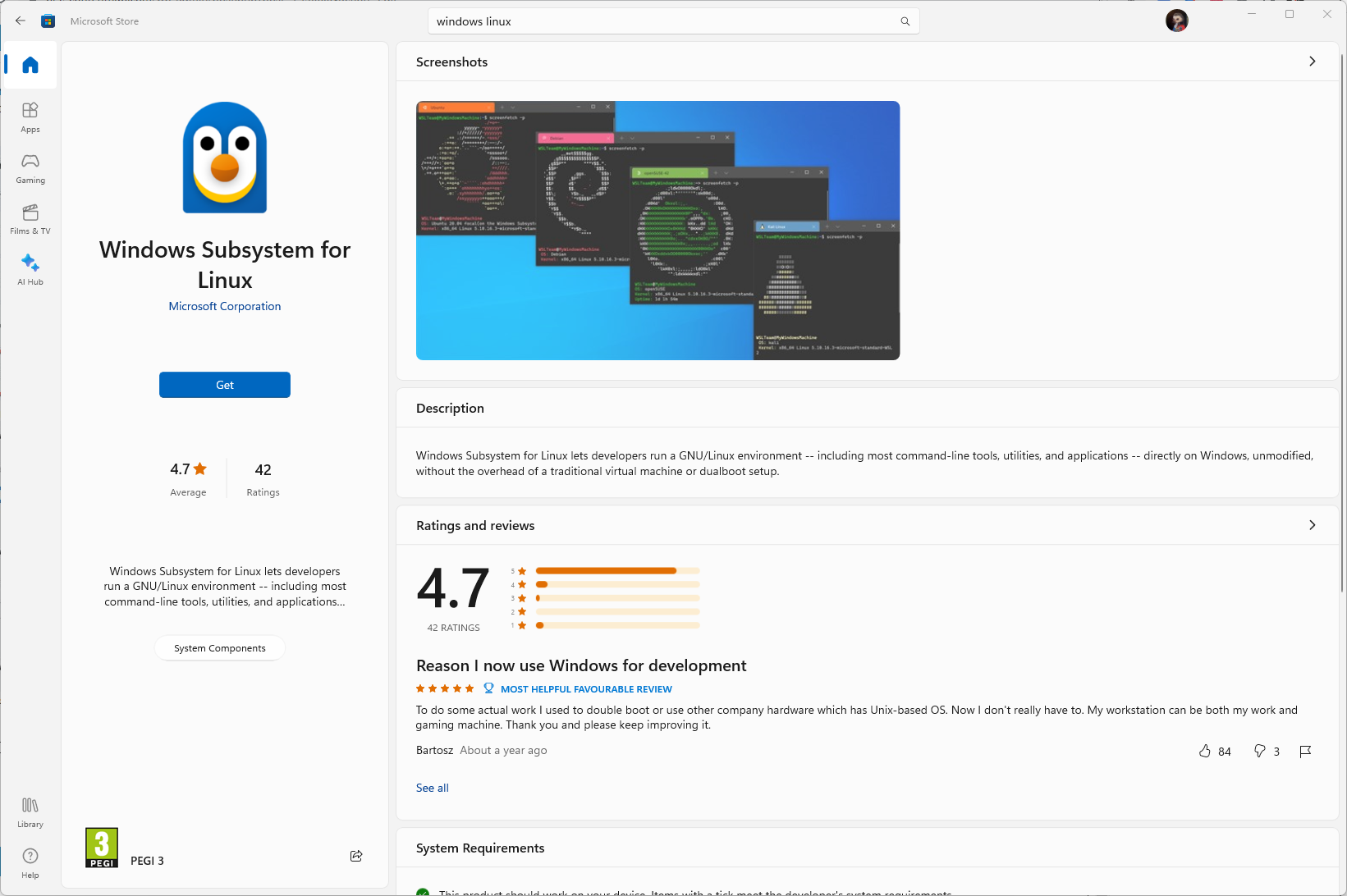The width and height of the screenshot is (1347, 896).
Task: Click the review title Reason I now use Windows
Action: tap(581, 665)
